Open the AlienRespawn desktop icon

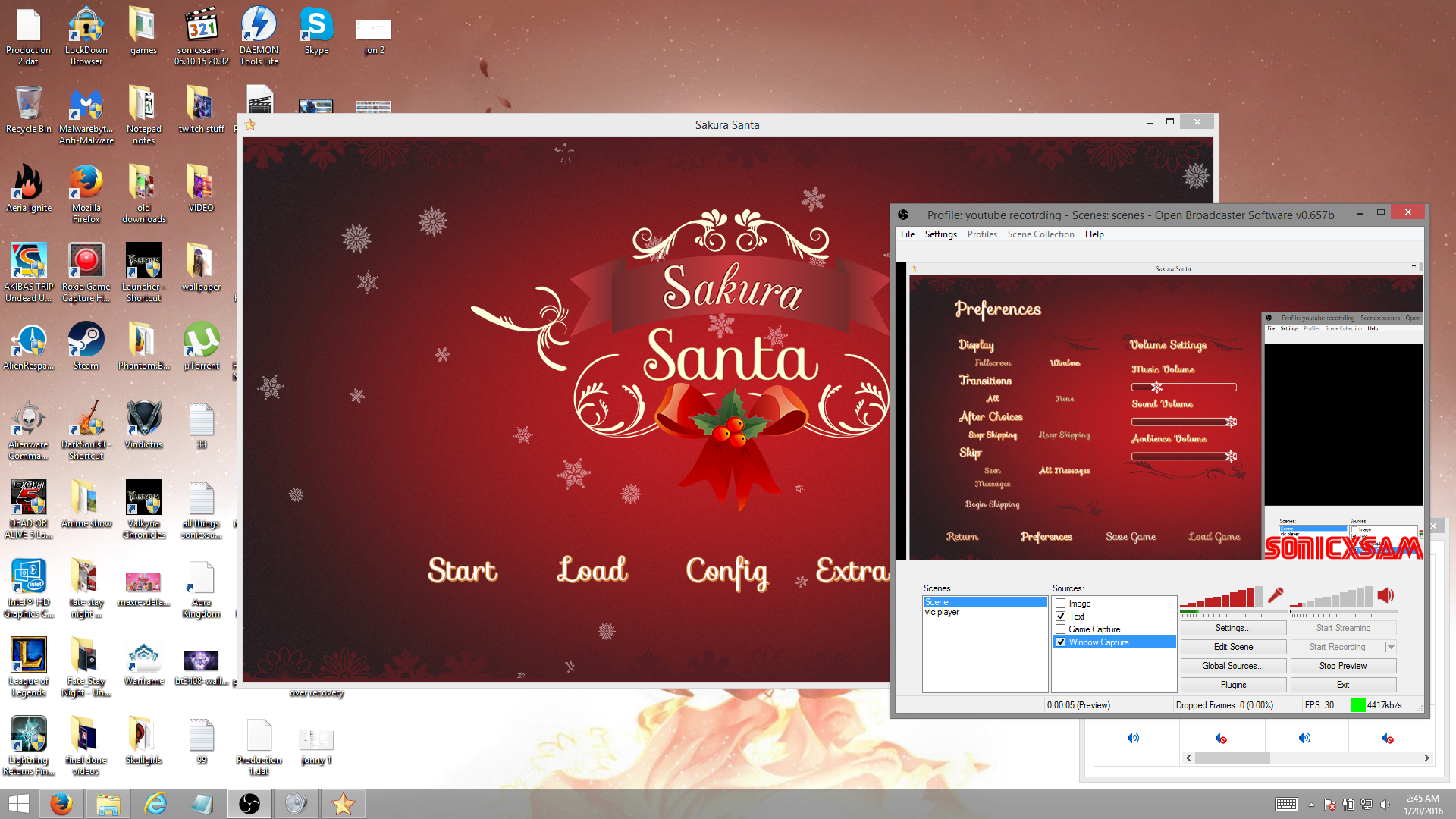click(29, 346)
